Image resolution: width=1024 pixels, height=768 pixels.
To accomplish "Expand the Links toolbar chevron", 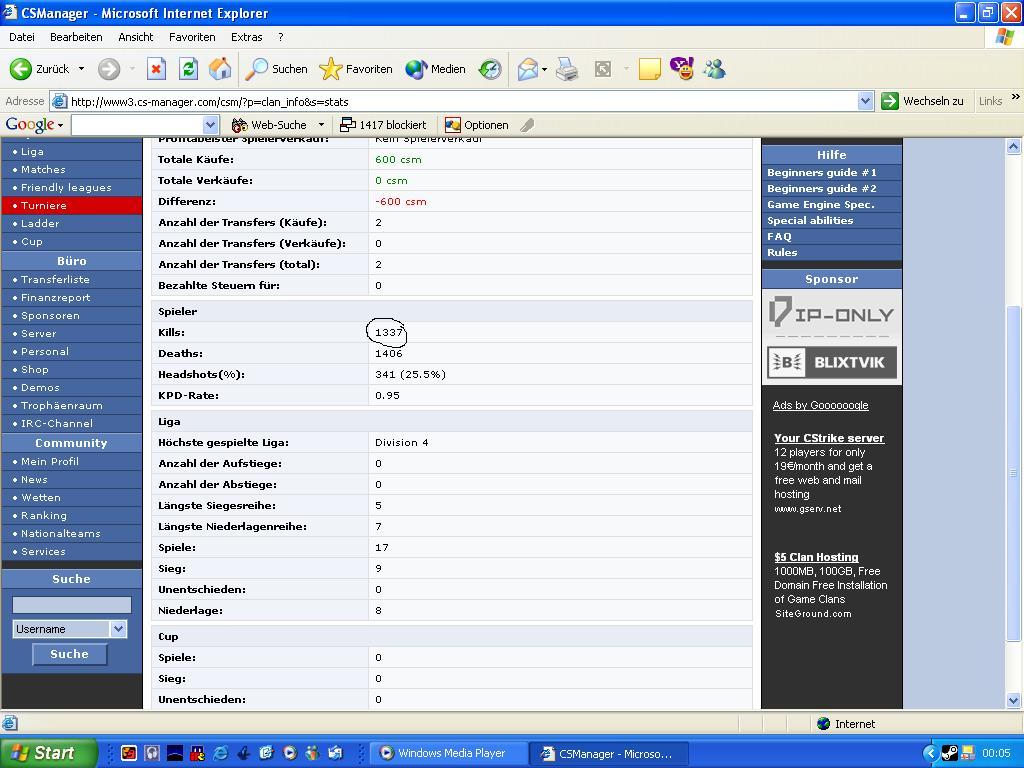I will 1016,97.
